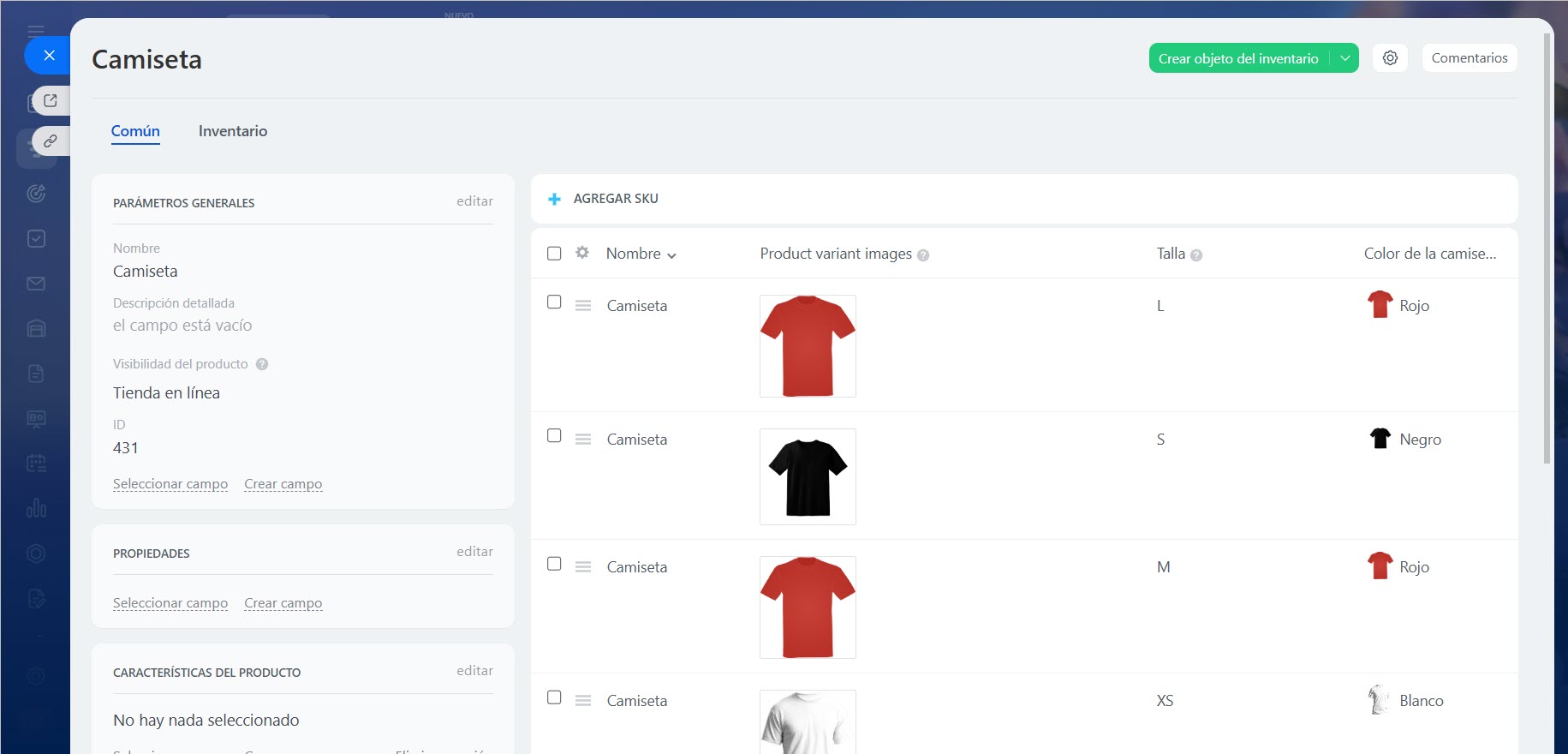Click the Rojo color swatch for size M
This screenshot has width=1568, height=754.
pyautogui.click(x=1380, y=566)
